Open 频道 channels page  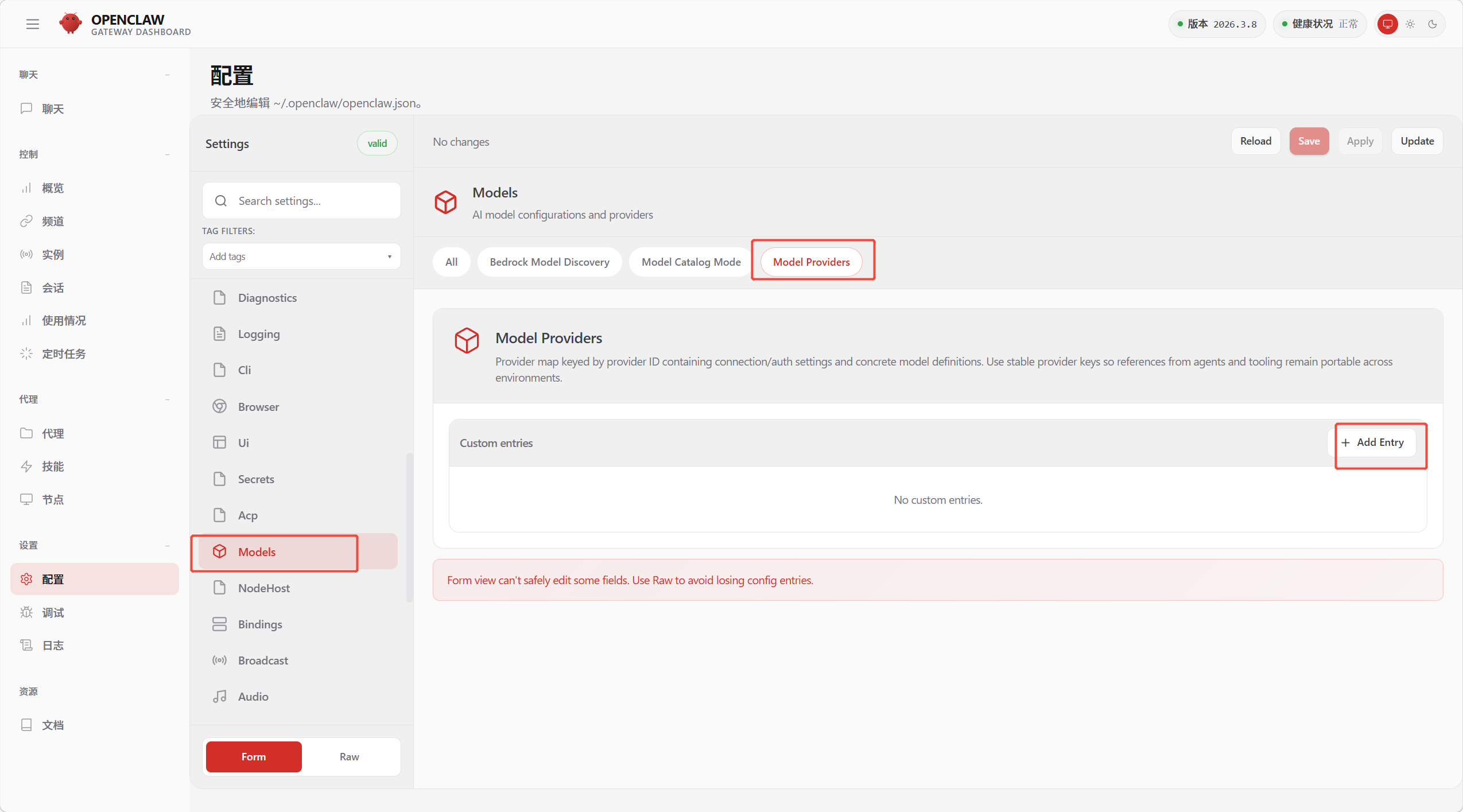[52, 222]
